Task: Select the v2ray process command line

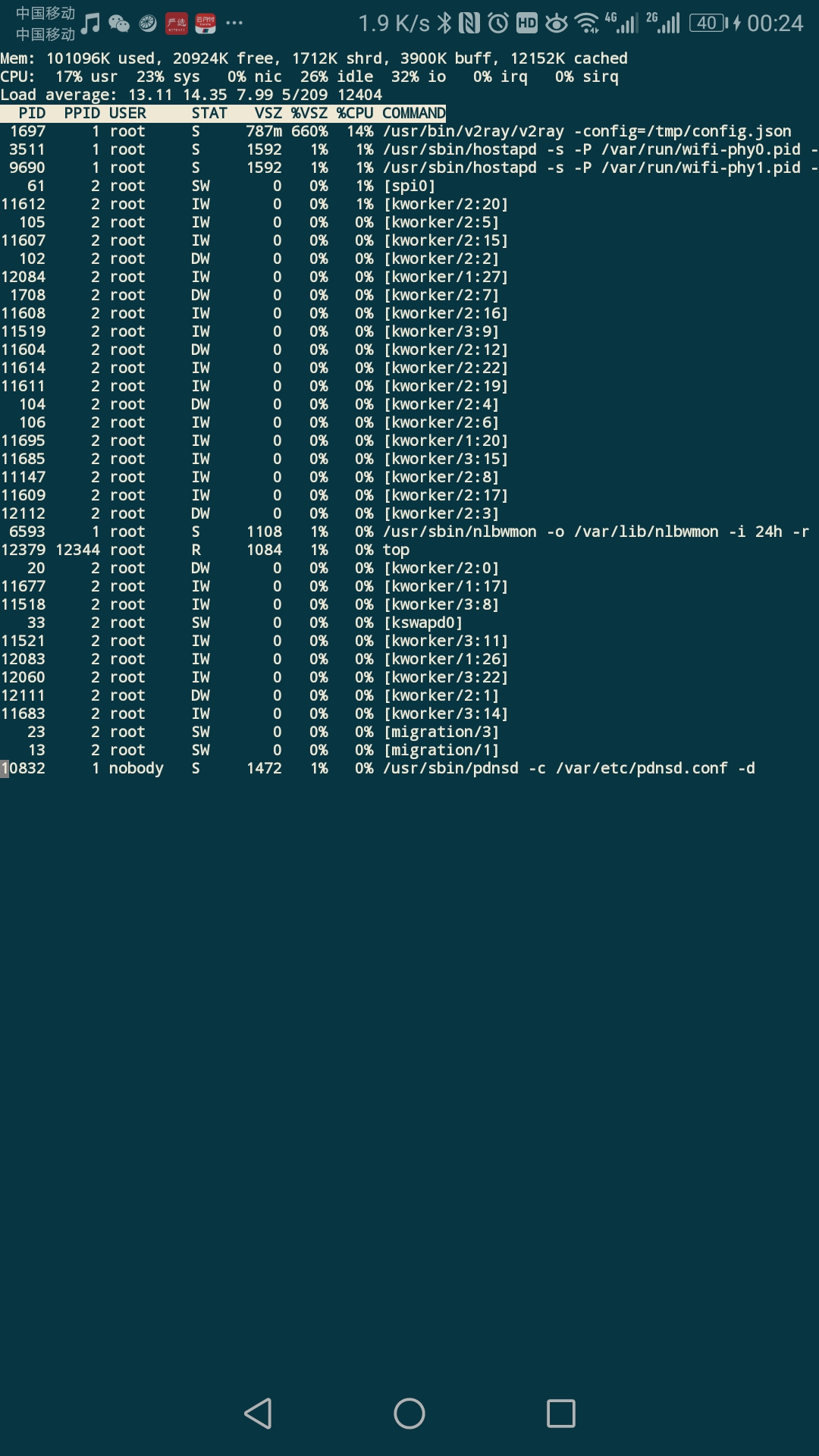Action: [x=587, y=131]
